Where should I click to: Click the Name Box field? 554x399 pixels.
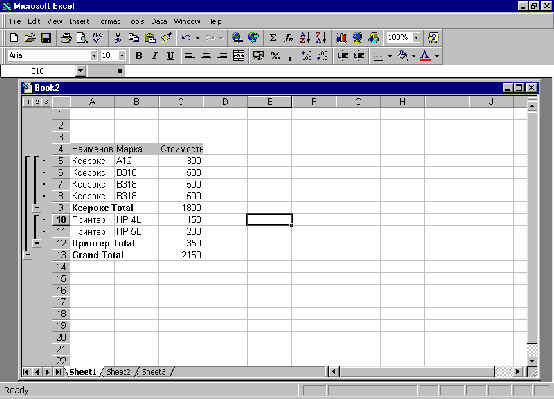pos(38,71)
